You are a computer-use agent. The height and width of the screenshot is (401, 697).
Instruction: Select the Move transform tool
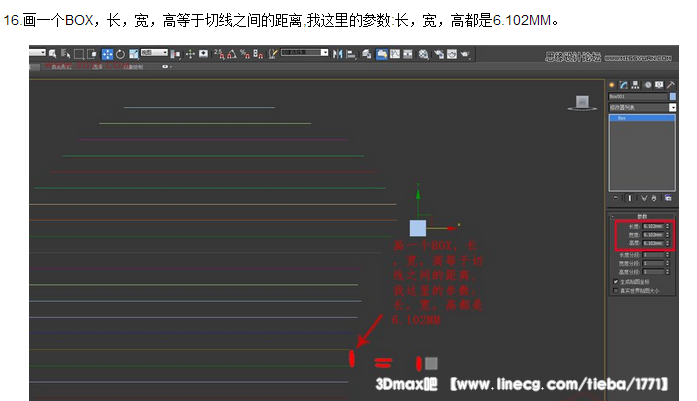coord(107,53)
